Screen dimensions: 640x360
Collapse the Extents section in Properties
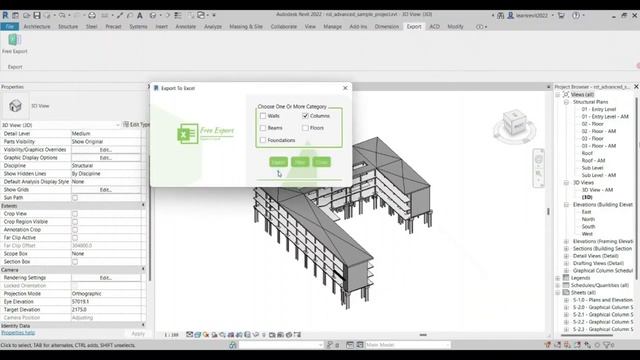[143, 205]
